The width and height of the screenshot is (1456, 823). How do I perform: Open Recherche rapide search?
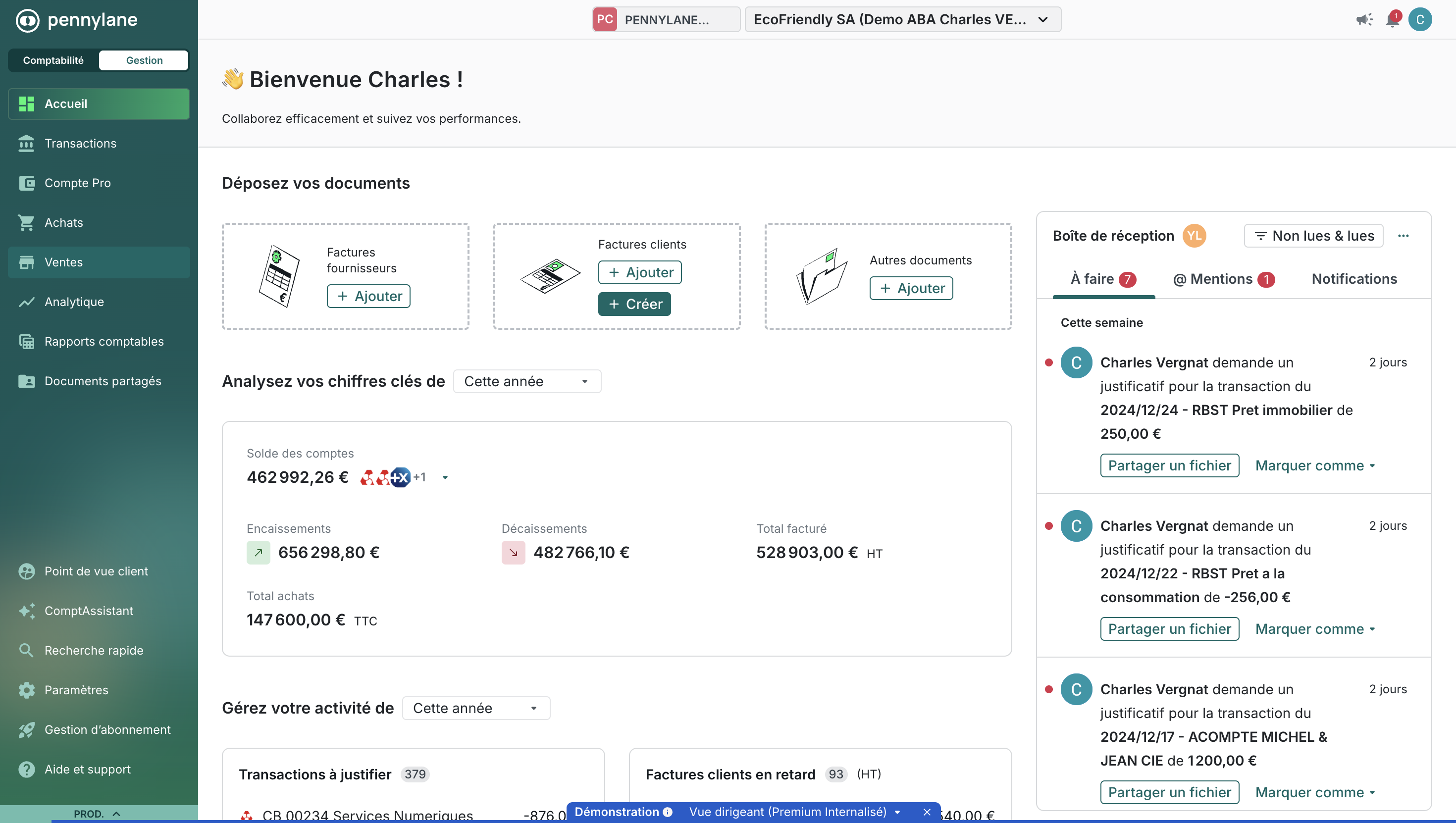[x=94, y=651]
